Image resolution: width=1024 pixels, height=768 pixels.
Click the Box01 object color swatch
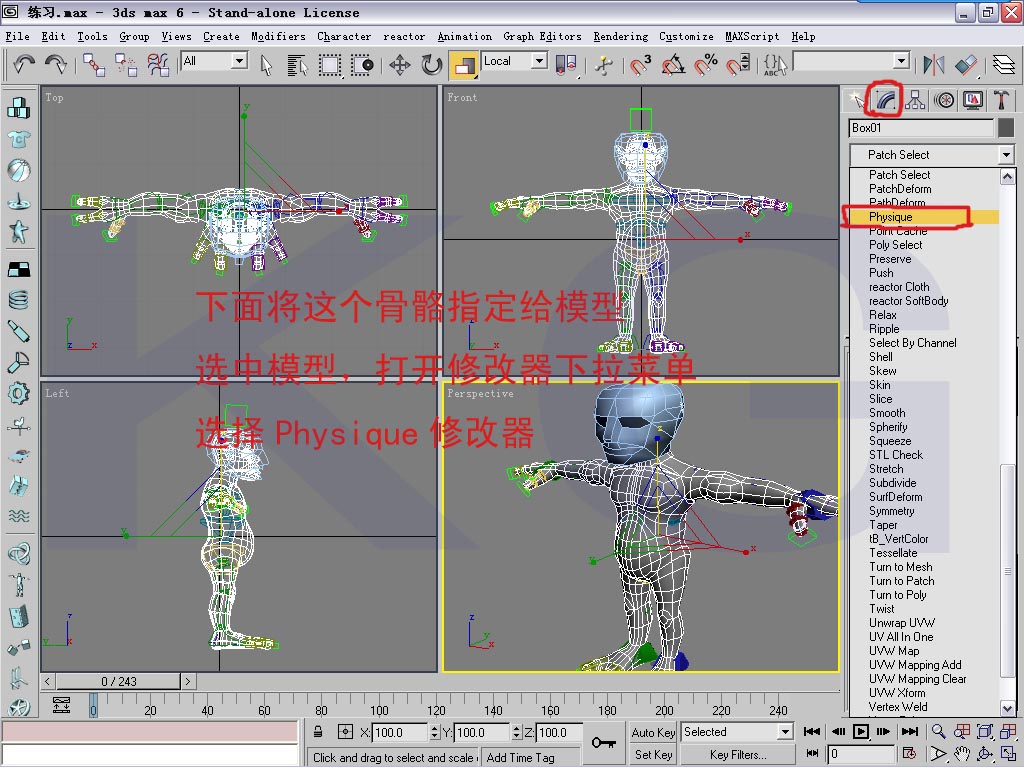pyautogui.click(x=1006, y=128)
